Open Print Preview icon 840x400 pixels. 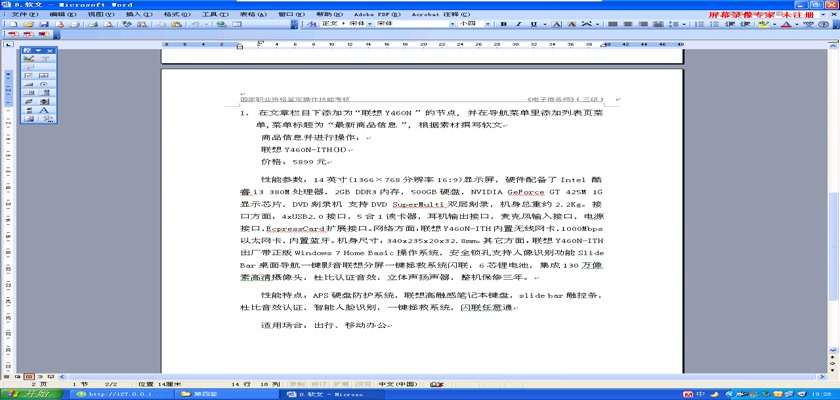108,24
